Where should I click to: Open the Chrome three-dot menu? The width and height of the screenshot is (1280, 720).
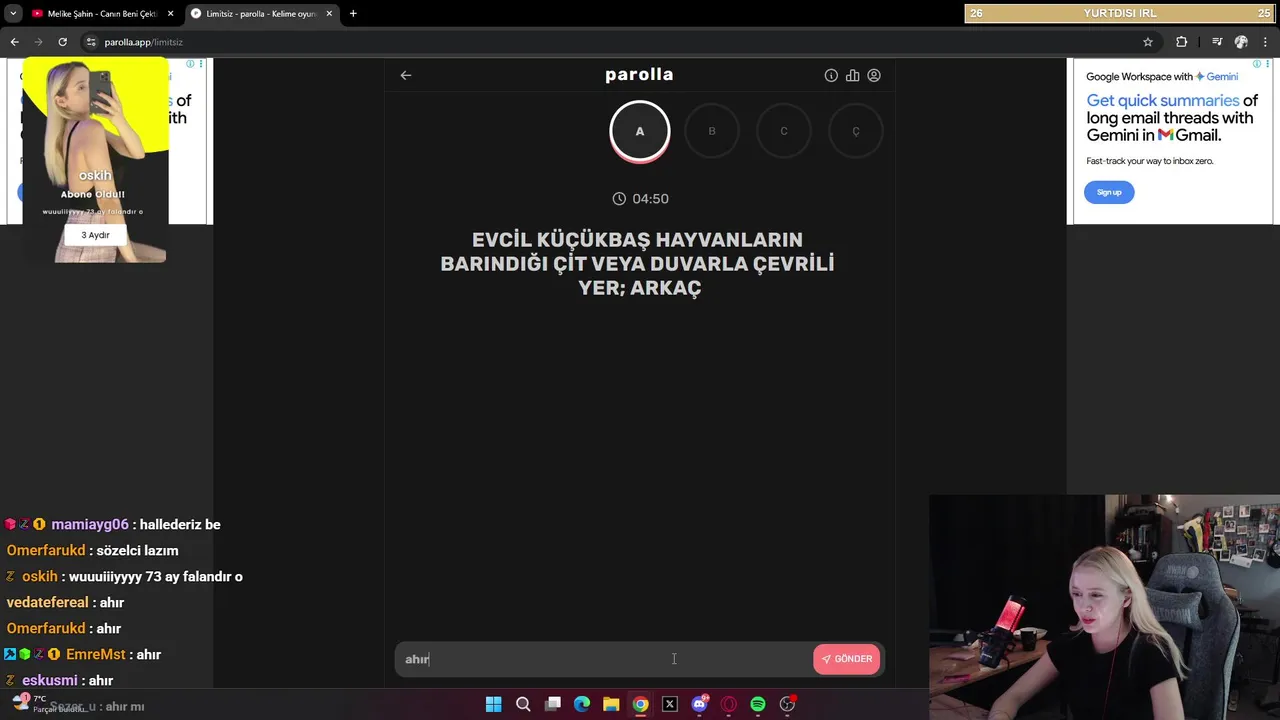click(x=1266, y=42)
